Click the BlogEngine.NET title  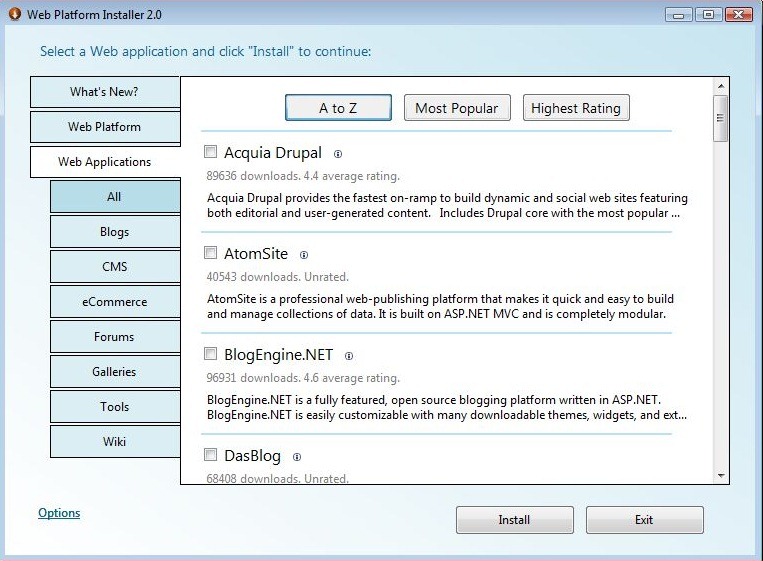tap(279, 355)
